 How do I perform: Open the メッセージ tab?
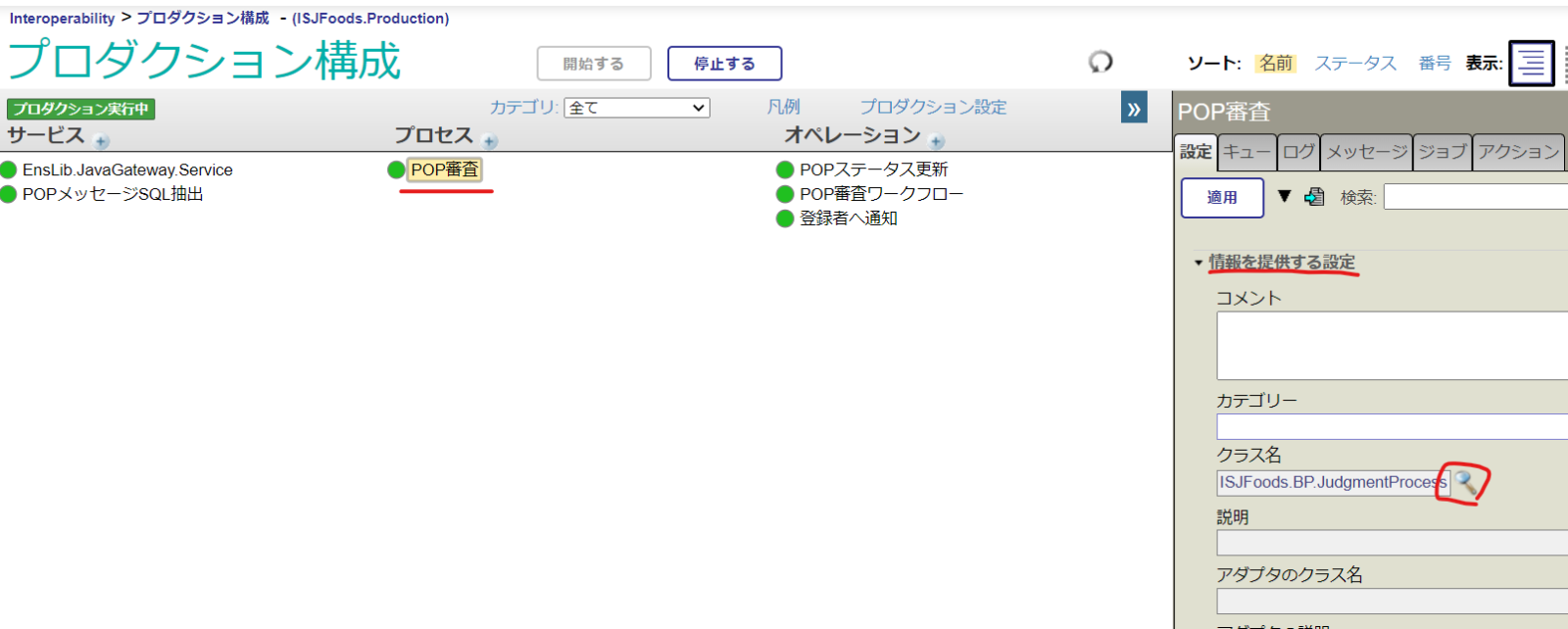1366,152
